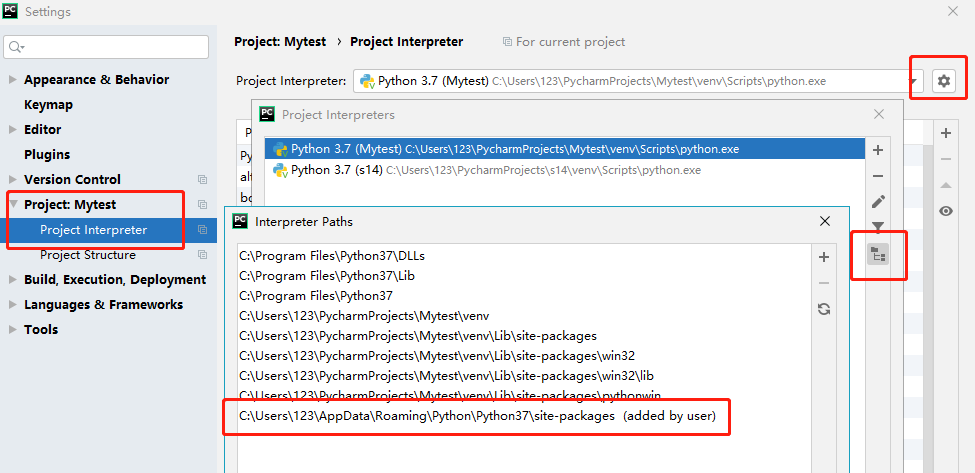This screenshot has width=975, height=473.
Task: Expand the Tools settings node
Action: [12, 329]
